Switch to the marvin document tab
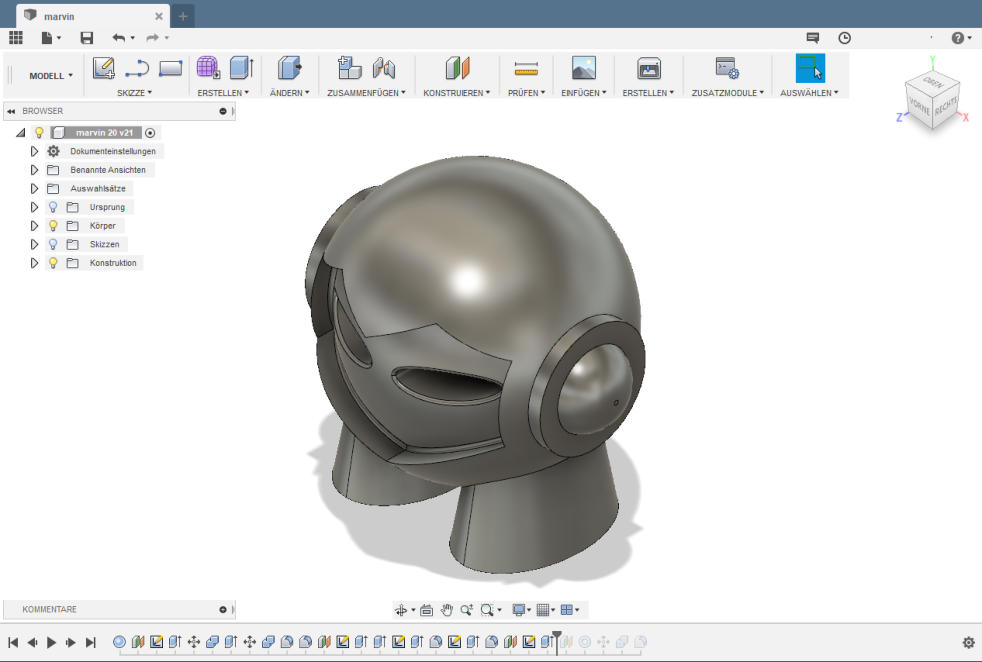 coord(93,16)
